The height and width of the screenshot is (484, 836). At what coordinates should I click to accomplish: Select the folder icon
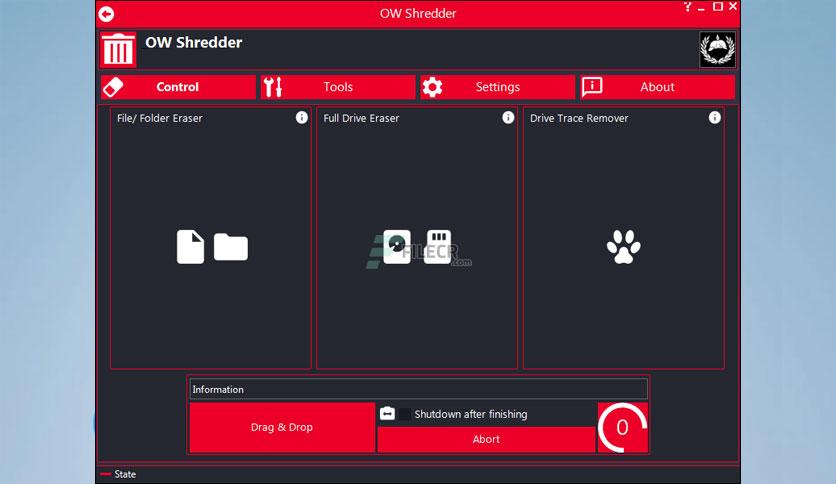[x=231, y=247]
